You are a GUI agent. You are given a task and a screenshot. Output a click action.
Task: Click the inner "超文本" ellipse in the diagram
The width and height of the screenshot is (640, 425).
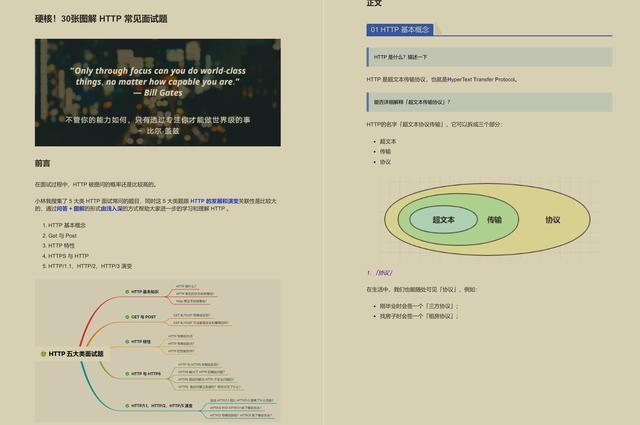[x=443, y=220]
